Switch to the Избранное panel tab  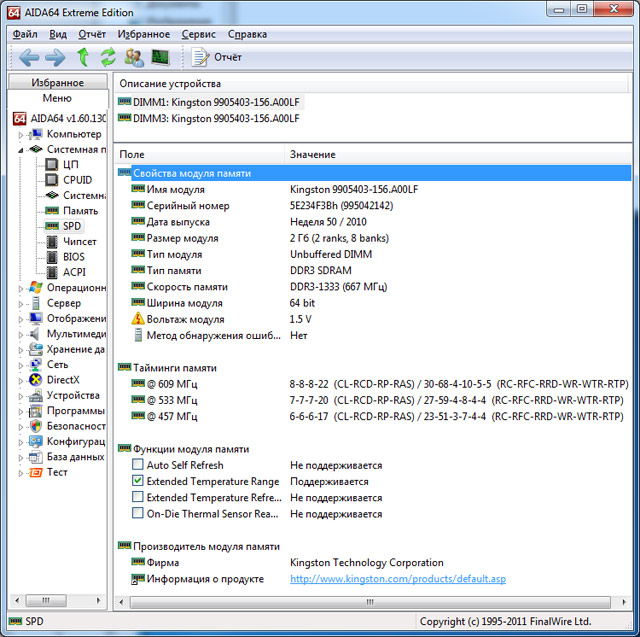pyautogui.click(x=58, y=82)
